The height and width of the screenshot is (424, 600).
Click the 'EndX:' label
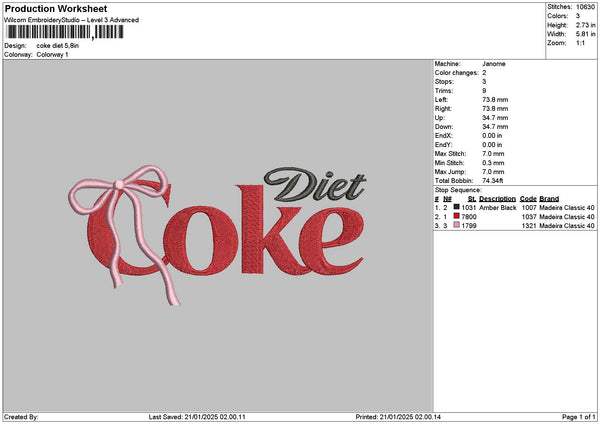tap(443, 136)
